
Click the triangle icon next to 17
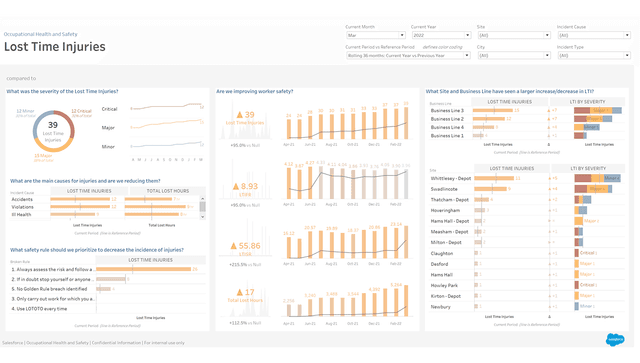click(x=240, y=292)
